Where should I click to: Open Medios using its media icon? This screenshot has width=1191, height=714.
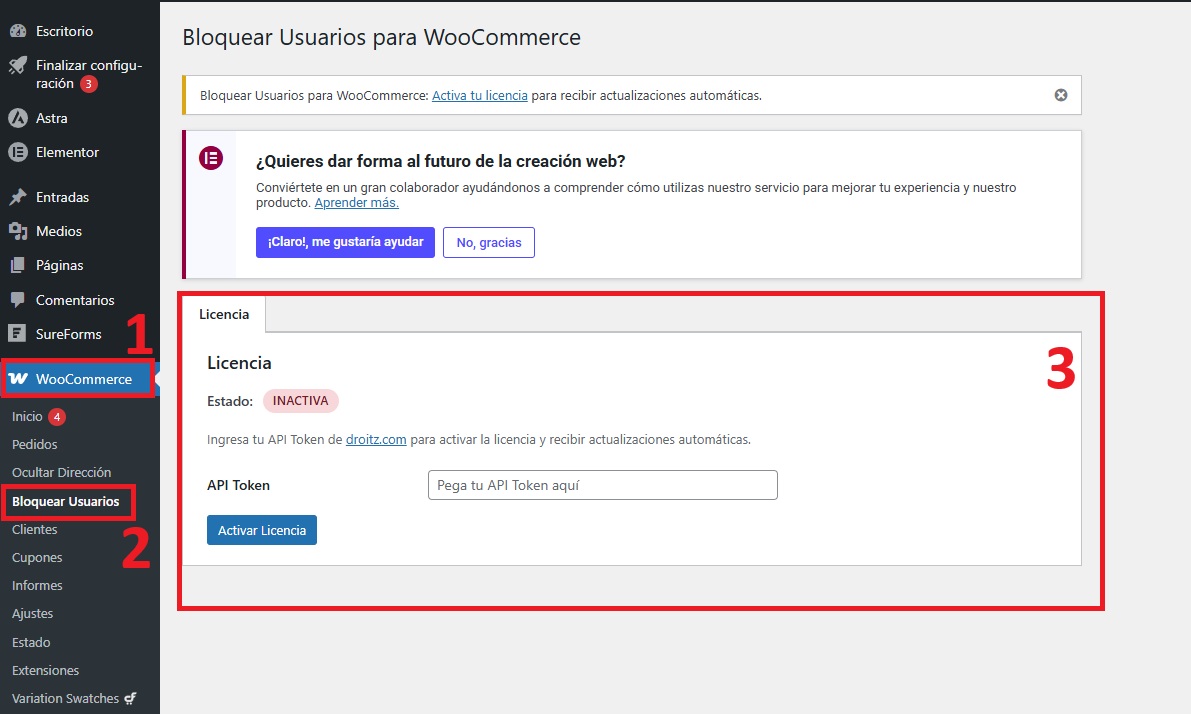point(17,231)
